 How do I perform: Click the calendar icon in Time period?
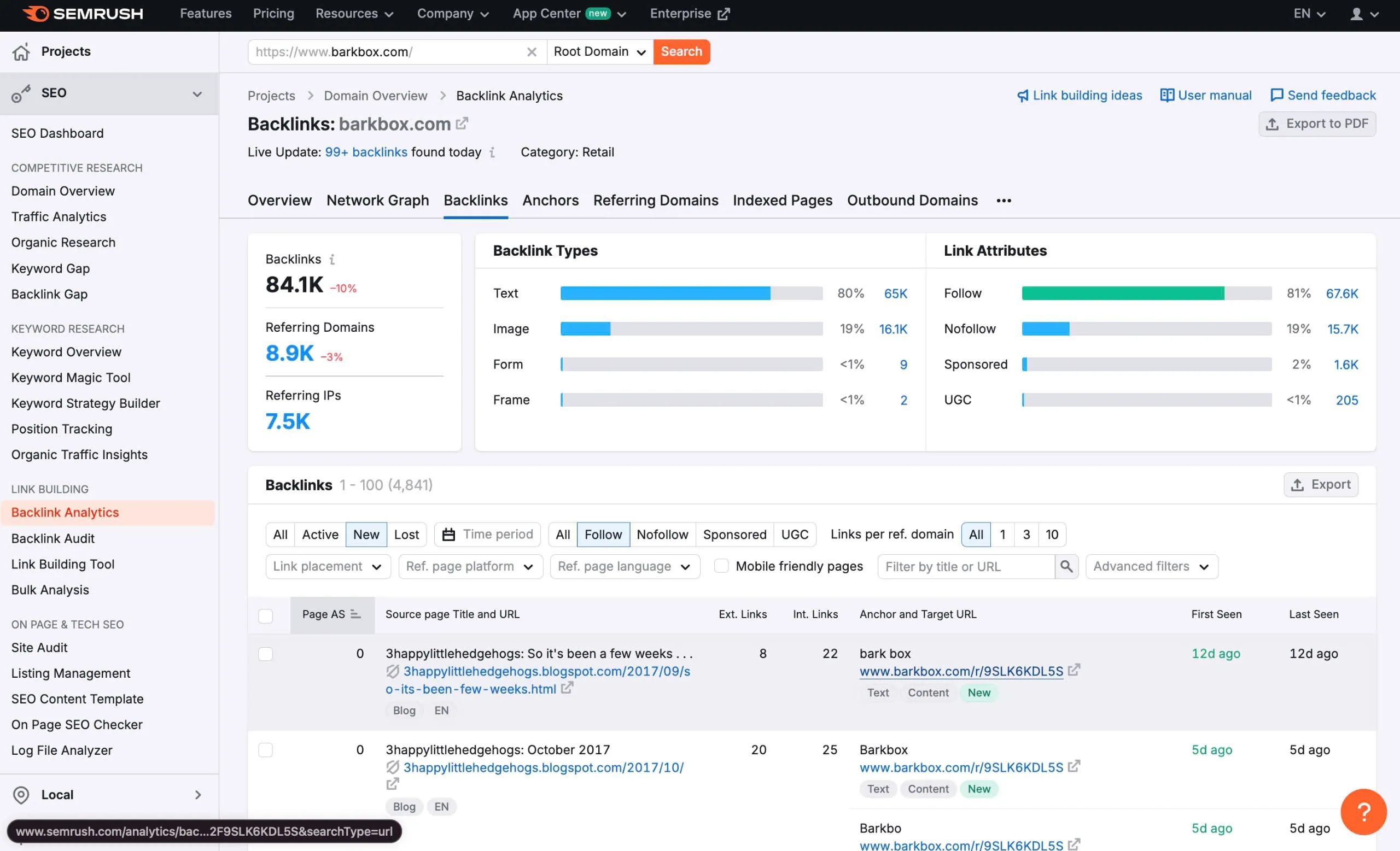pyautogui.click(x=448, y=535)
